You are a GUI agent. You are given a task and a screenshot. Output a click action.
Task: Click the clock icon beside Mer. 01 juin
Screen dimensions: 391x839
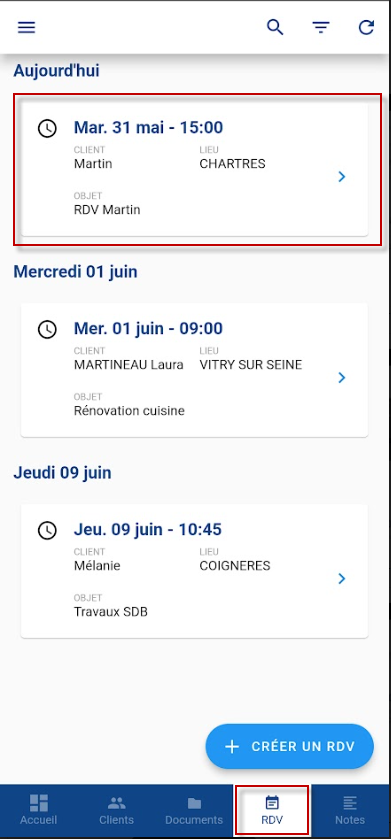47,329
